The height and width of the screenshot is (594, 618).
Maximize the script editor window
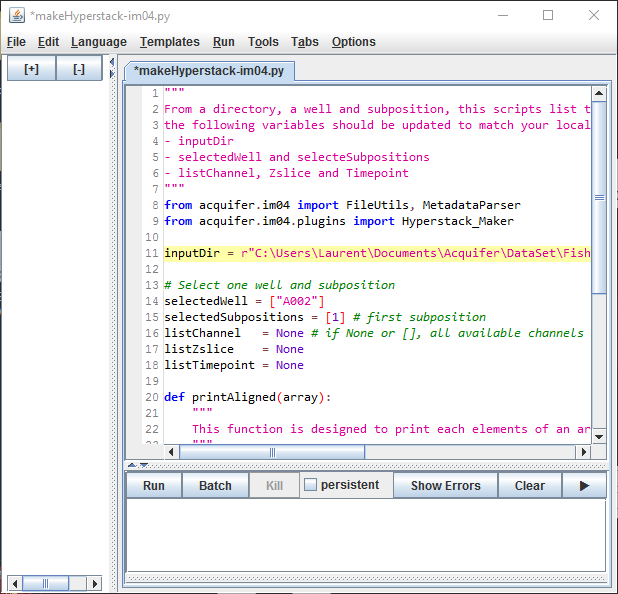[548, 15]
